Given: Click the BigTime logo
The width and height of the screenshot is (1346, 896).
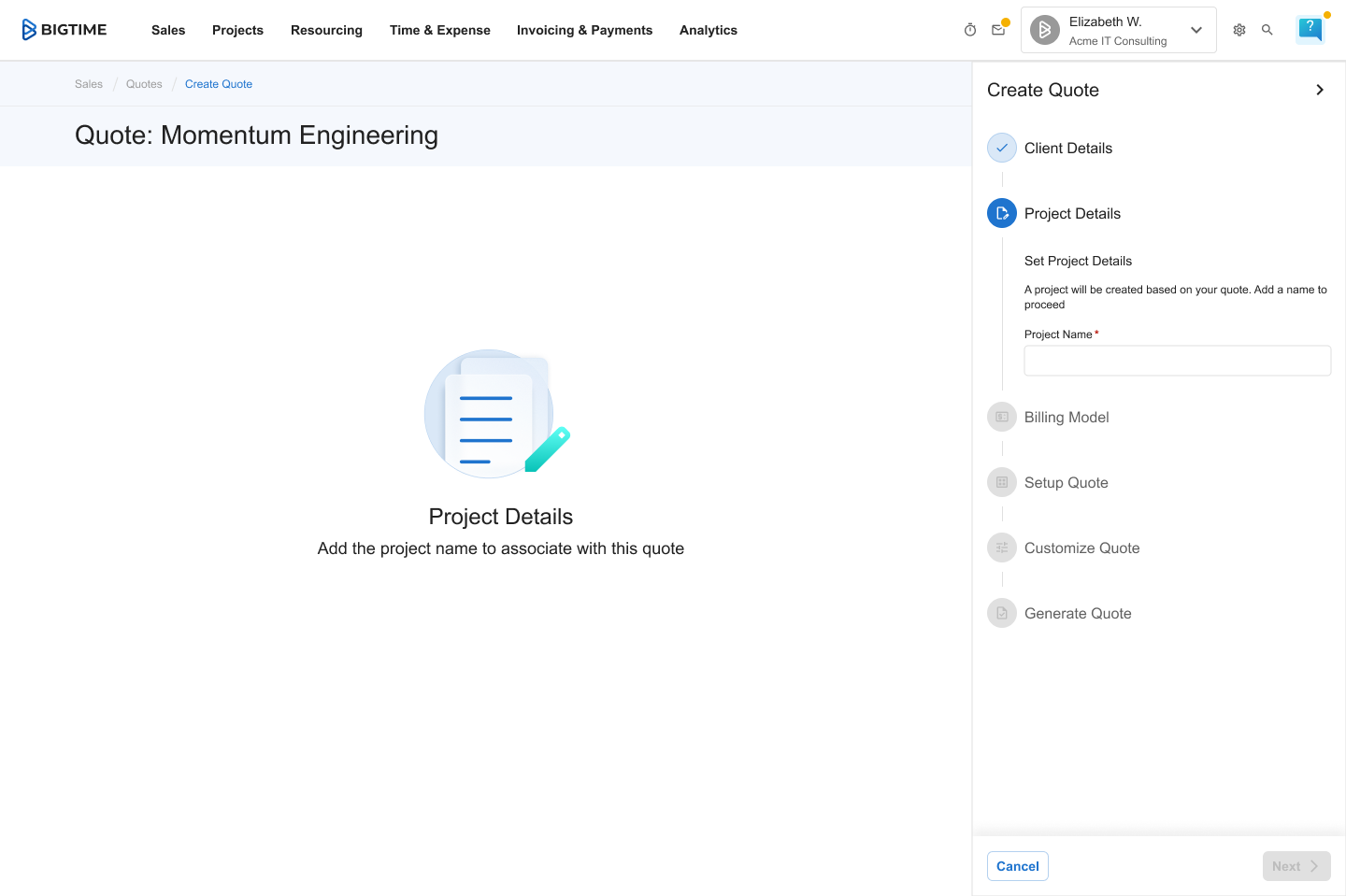Looking at the screenshot, I should point(64,30).
